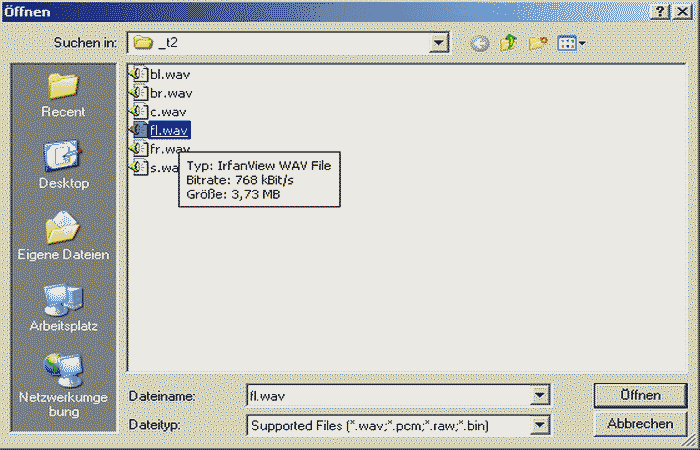Image resolution: width=700 pixels, height=450 pixels.
Task: Select the bl.wav file
Action: coord(168,74)
